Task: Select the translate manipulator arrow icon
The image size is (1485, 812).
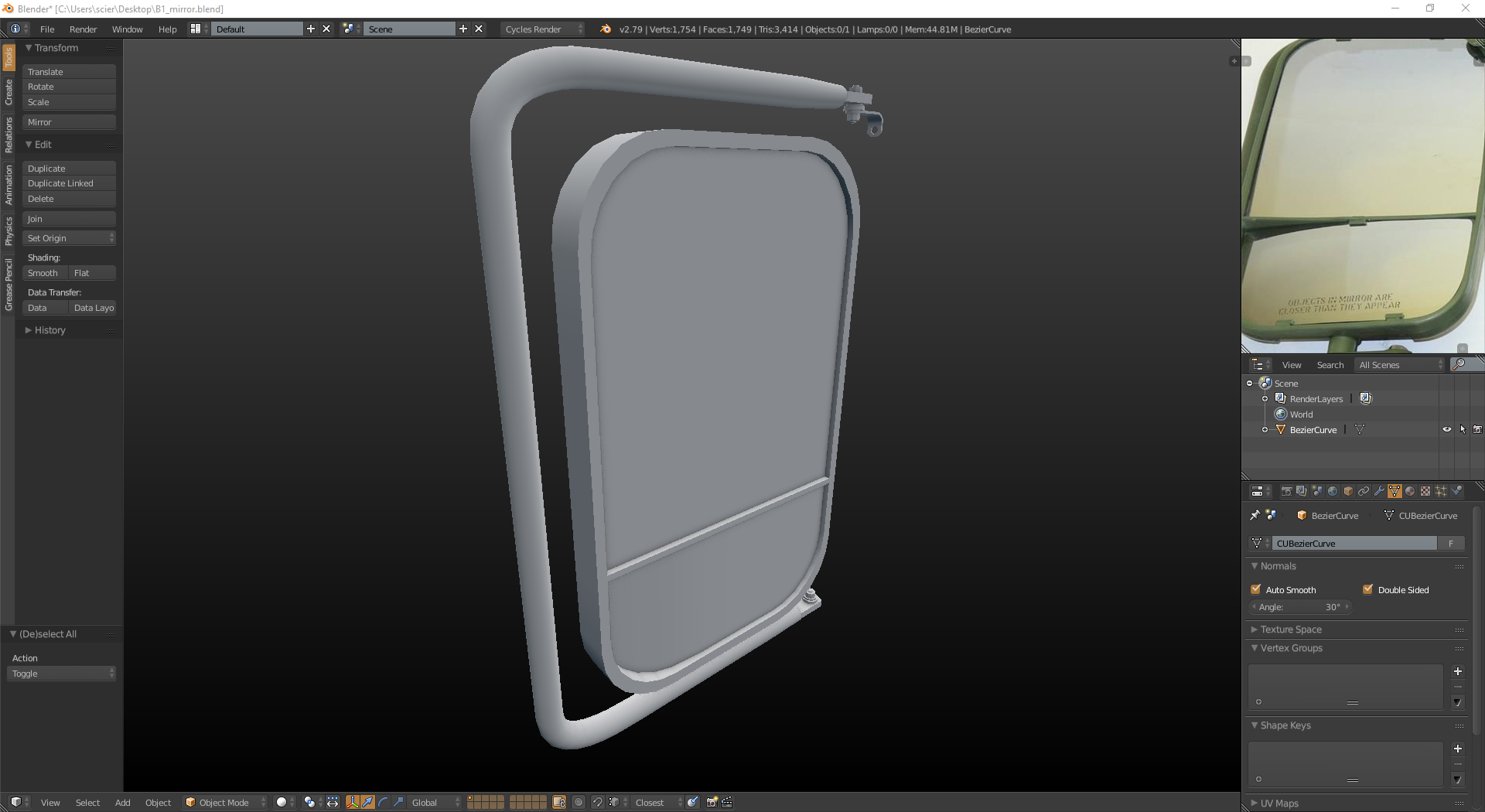Action: [x=367, y=802]
